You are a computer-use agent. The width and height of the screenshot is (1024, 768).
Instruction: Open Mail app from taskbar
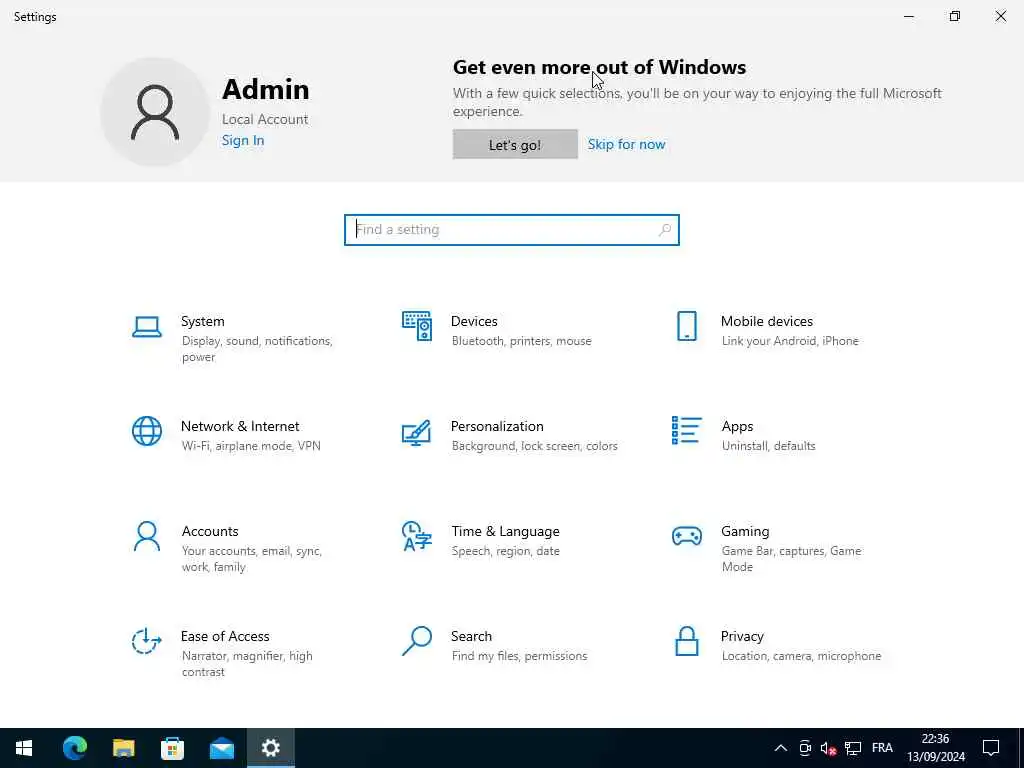coord(221,748)
